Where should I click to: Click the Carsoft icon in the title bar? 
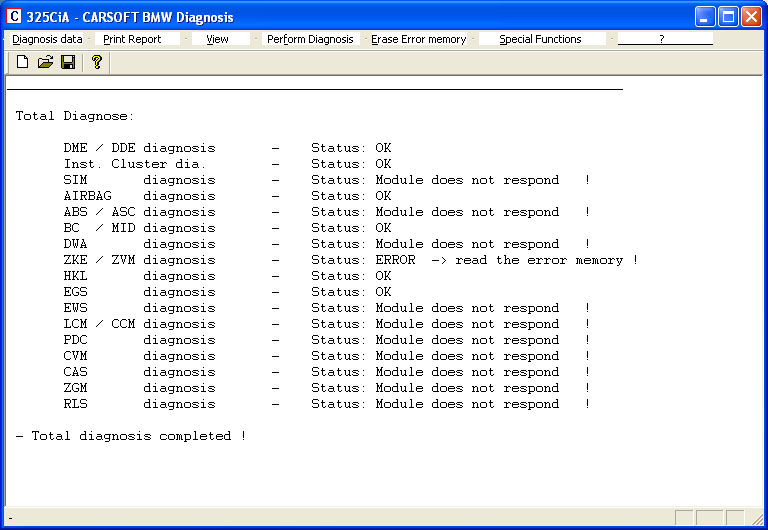14,16
